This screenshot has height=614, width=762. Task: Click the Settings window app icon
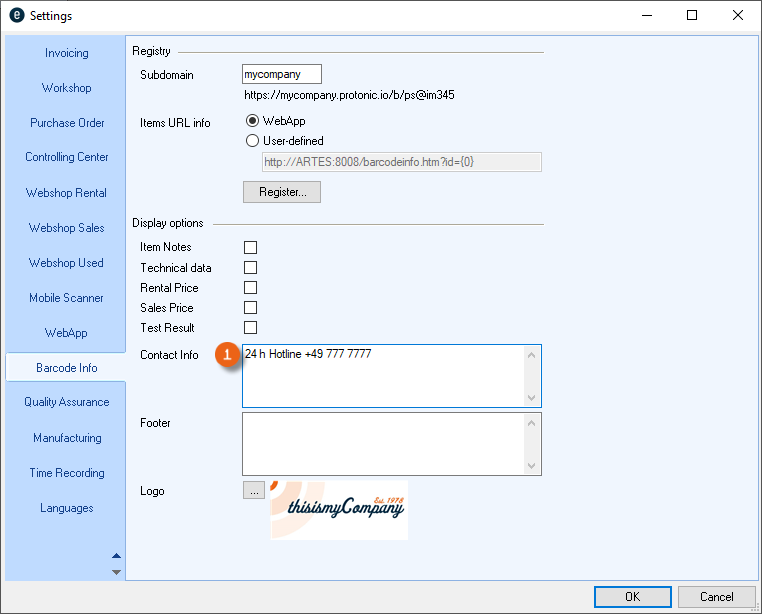[x=16, y=16]
